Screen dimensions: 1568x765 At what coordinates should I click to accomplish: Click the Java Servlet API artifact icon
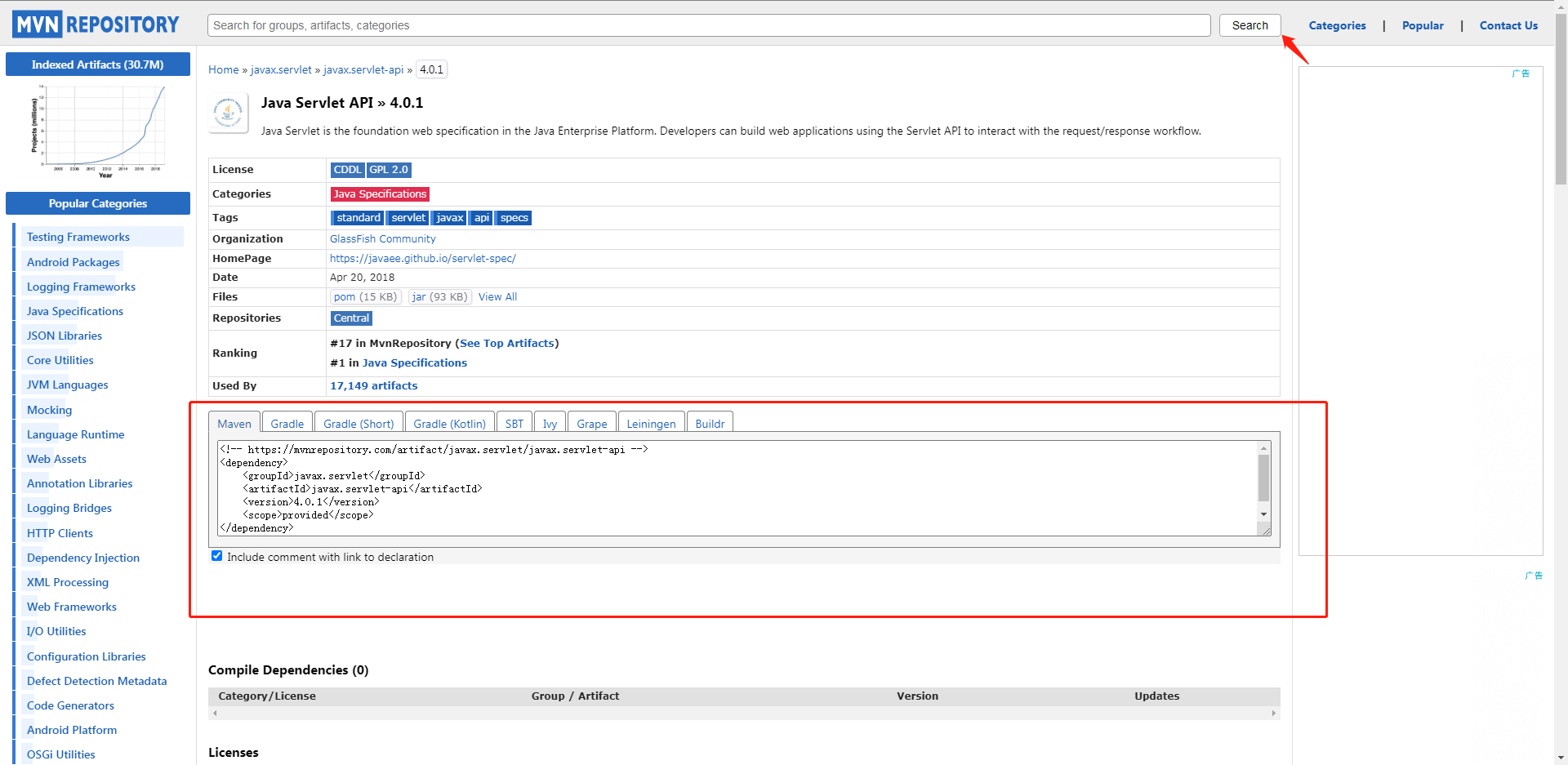(229, 113)
